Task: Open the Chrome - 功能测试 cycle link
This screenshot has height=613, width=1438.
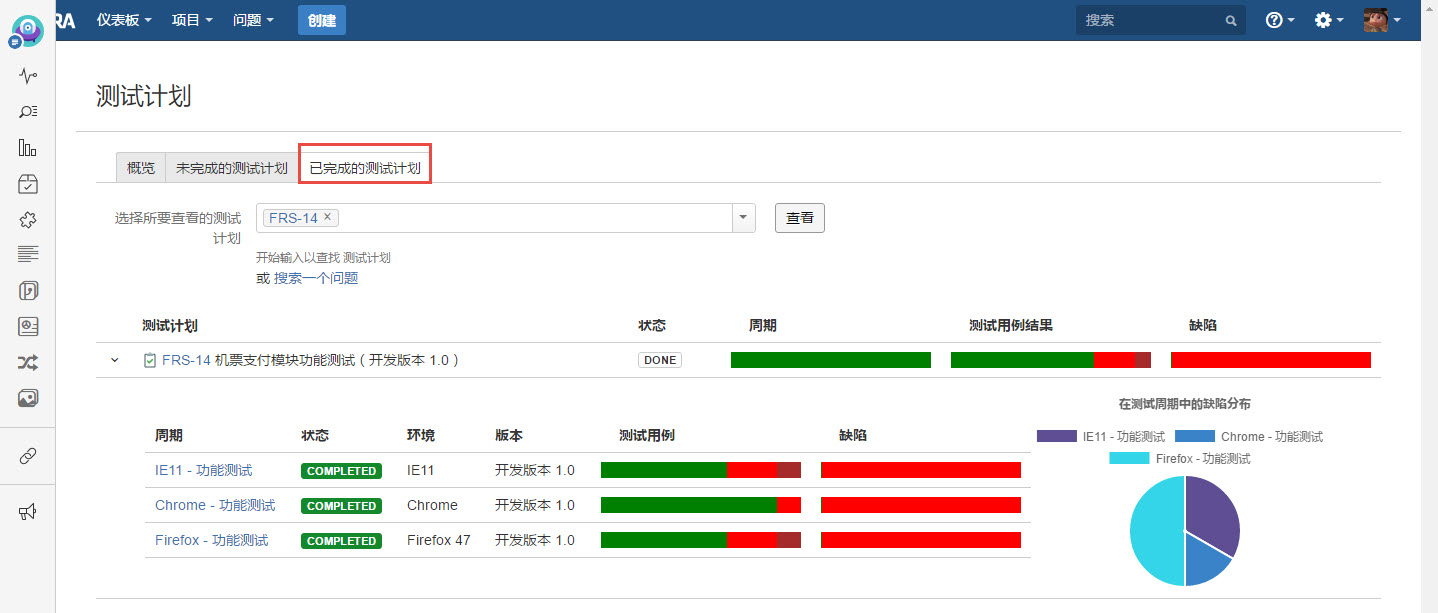Action: coord(215,505)
